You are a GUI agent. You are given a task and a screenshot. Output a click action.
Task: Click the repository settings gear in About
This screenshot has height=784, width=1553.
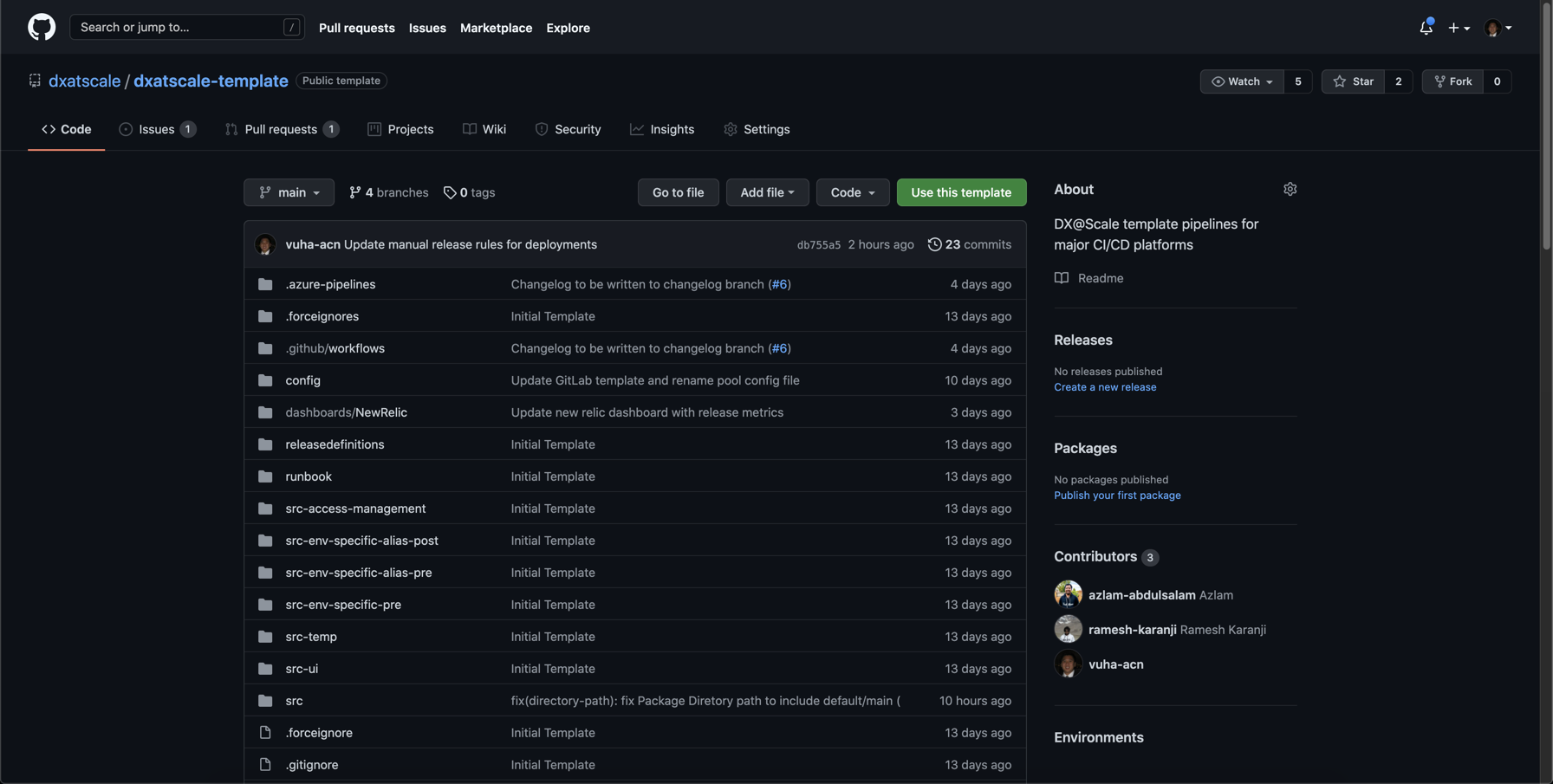[x=1290, y=189]
